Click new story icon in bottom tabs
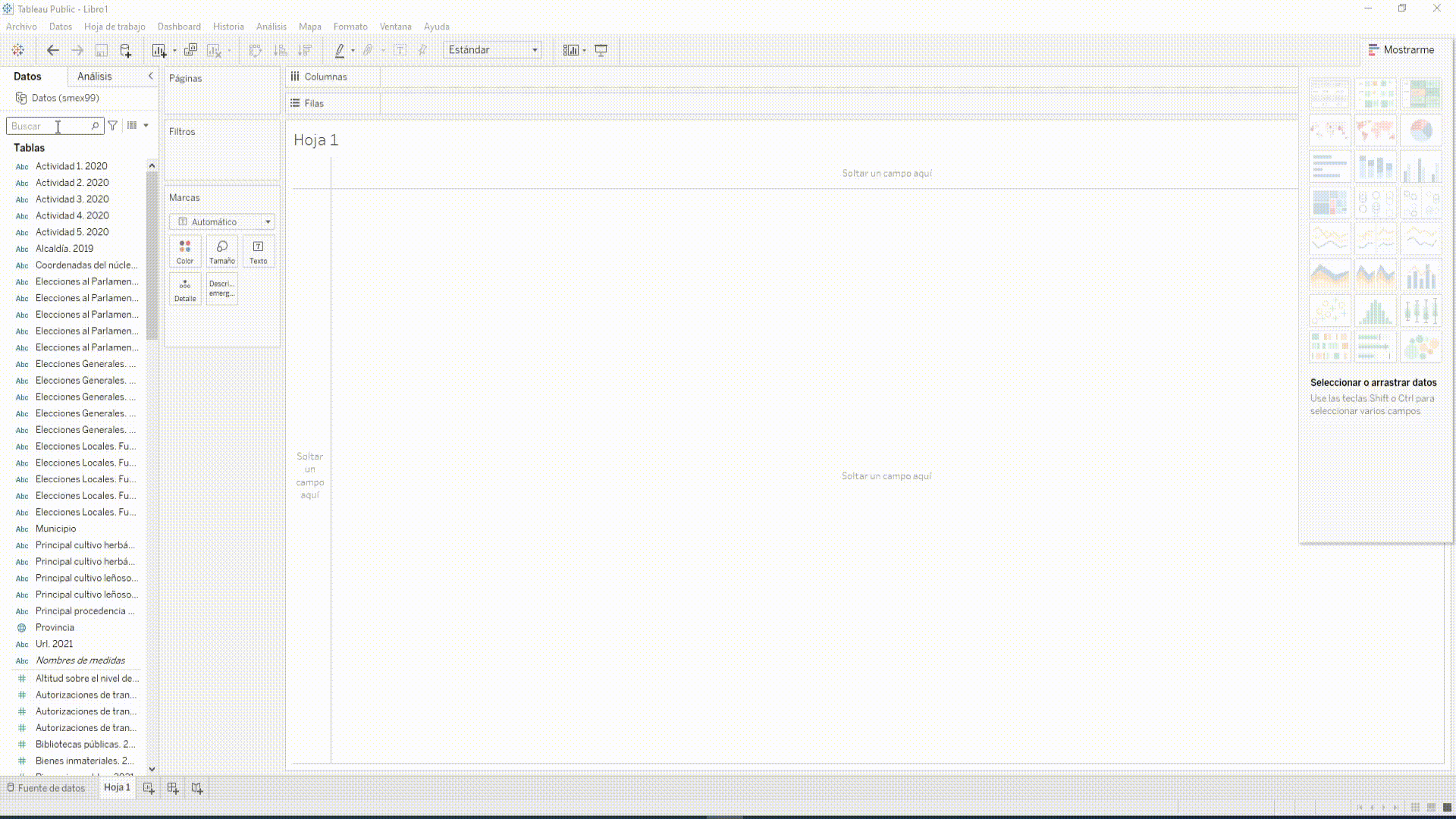The image size is (1456, 819). [197, 788]
